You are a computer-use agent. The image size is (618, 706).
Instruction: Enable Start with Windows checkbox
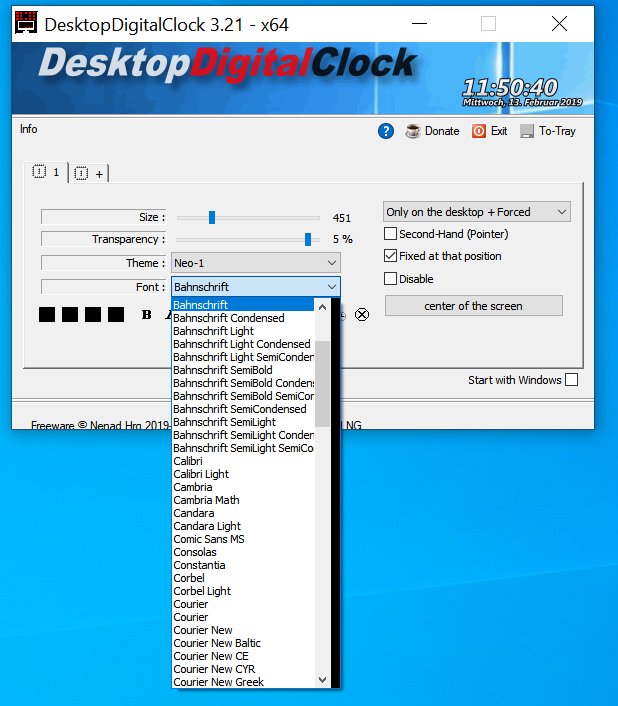[572, 380]
